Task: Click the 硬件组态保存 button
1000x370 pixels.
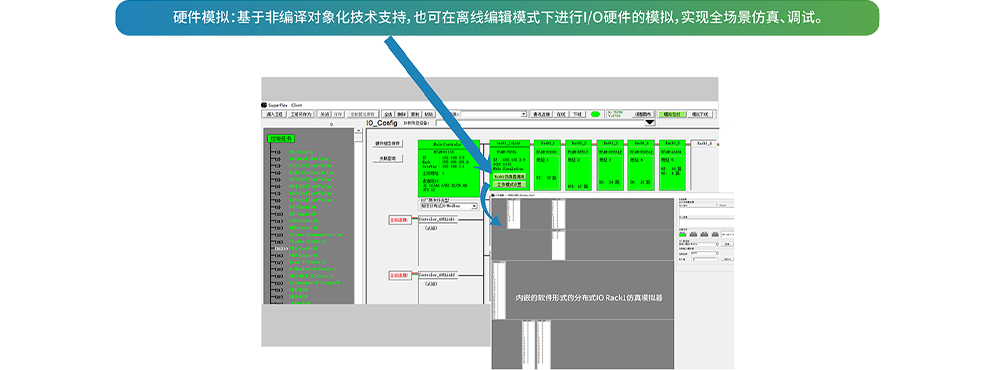Action: coord(387,144)
